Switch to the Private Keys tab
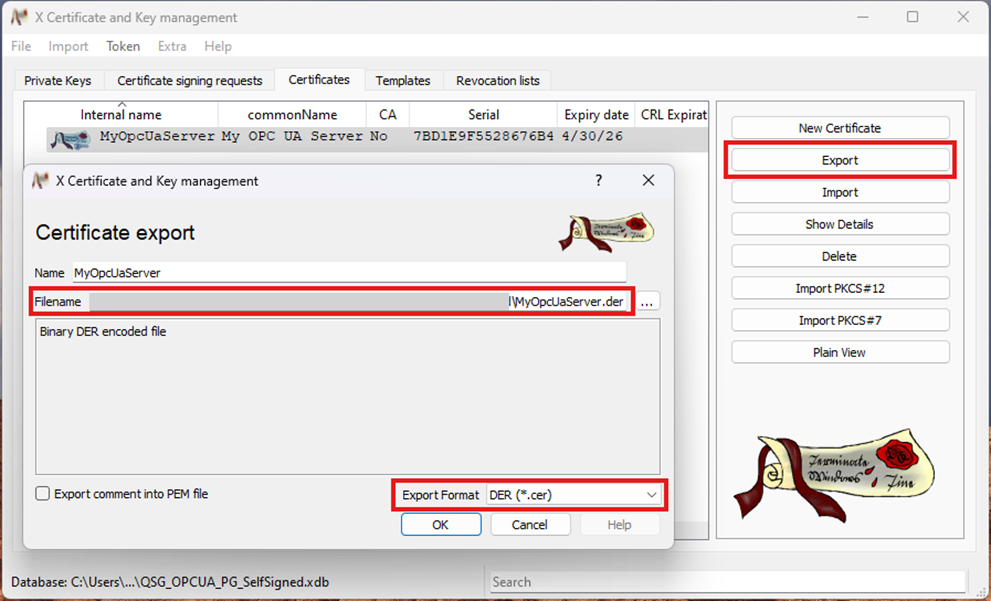 click(x=58, y=81)
